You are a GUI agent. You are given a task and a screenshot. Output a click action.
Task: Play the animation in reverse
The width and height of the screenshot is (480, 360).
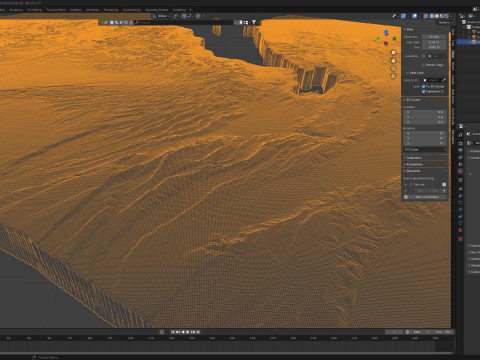tap(183, 332)
